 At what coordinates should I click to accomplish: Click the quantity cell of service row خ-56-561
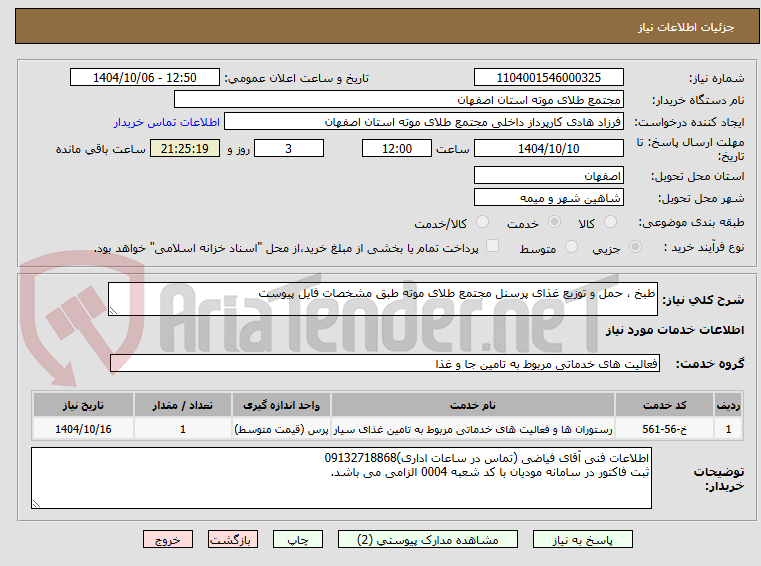[182, 430]
